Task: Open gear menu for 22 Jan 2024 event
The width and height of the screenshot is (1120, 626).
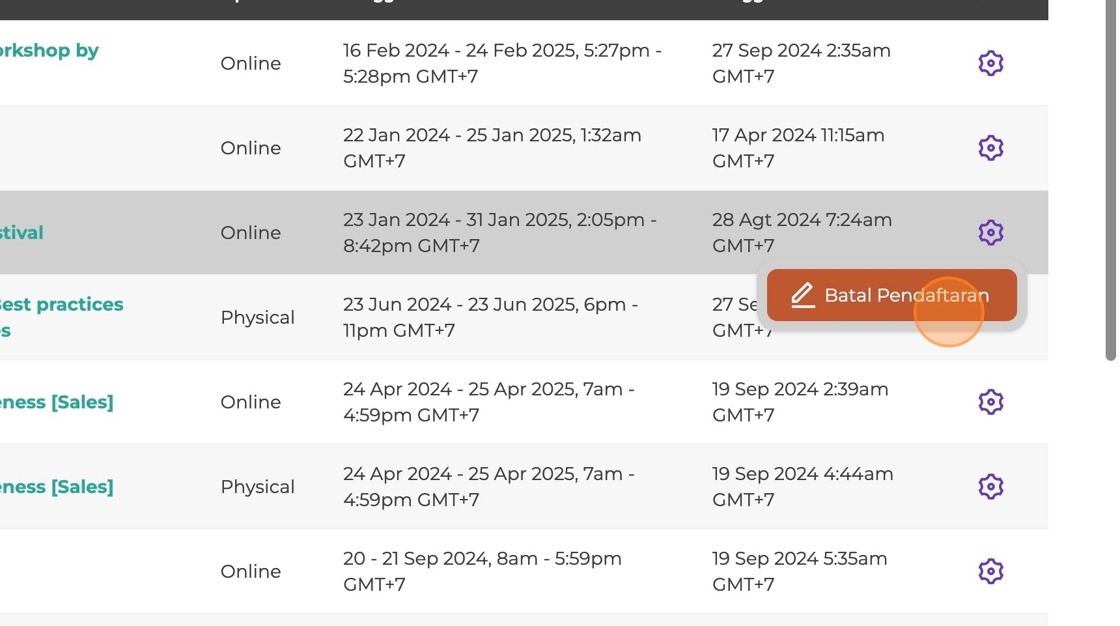Action: pos(991,148)
